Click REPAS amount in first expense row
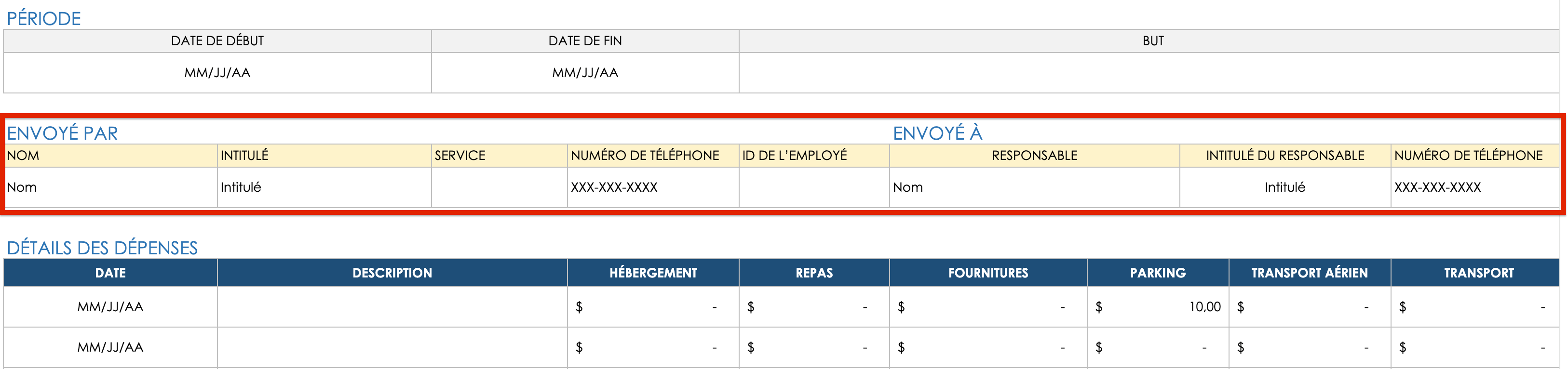1568x369 pixels. 814,307
